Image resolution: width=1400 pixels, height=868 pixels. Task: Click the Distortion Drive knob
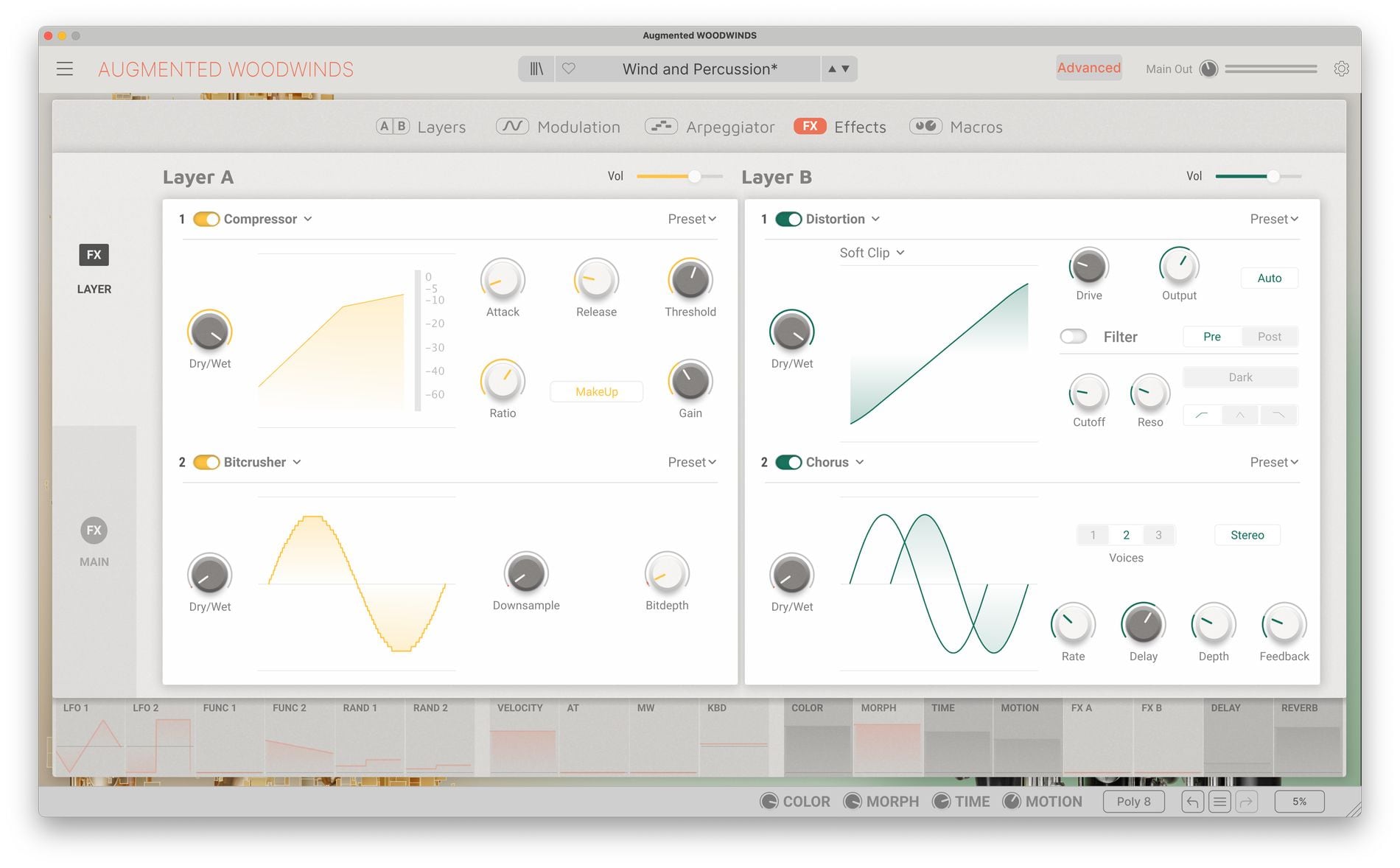[x=1089, y=266]
